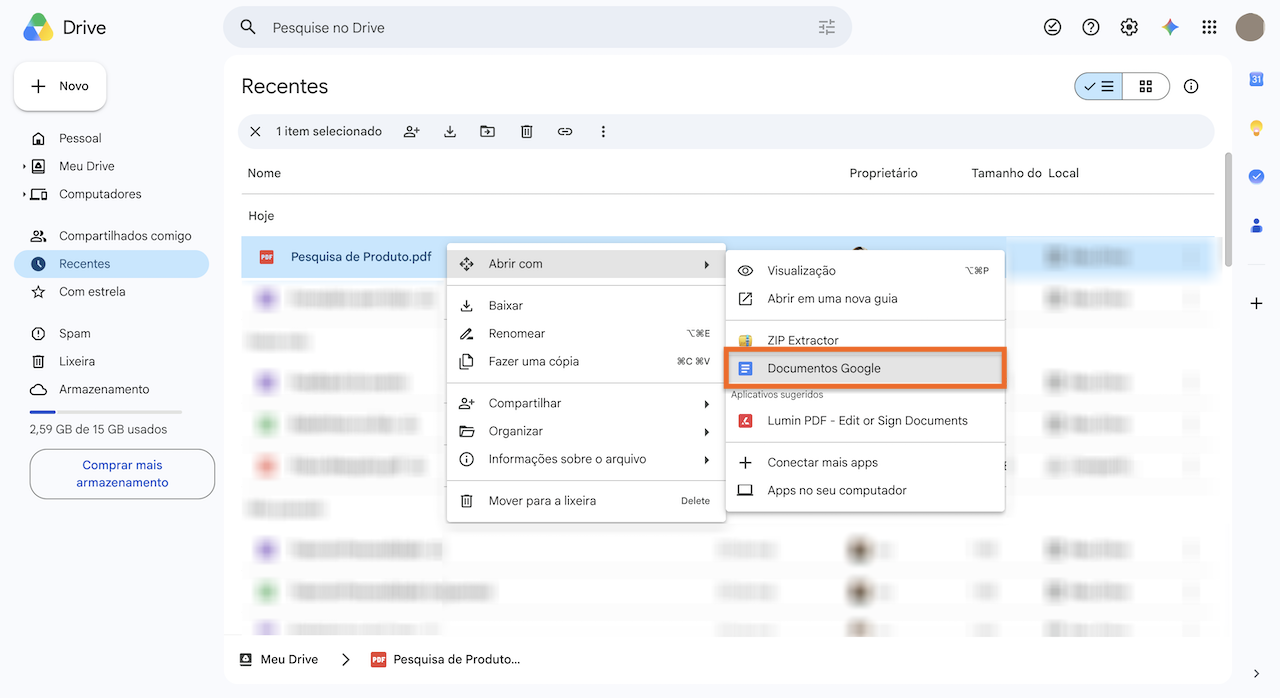Image resolution: width=1280 pixels, height=698 pixels.
Task: Open the Google apps grid
Action: point(1209,27)
